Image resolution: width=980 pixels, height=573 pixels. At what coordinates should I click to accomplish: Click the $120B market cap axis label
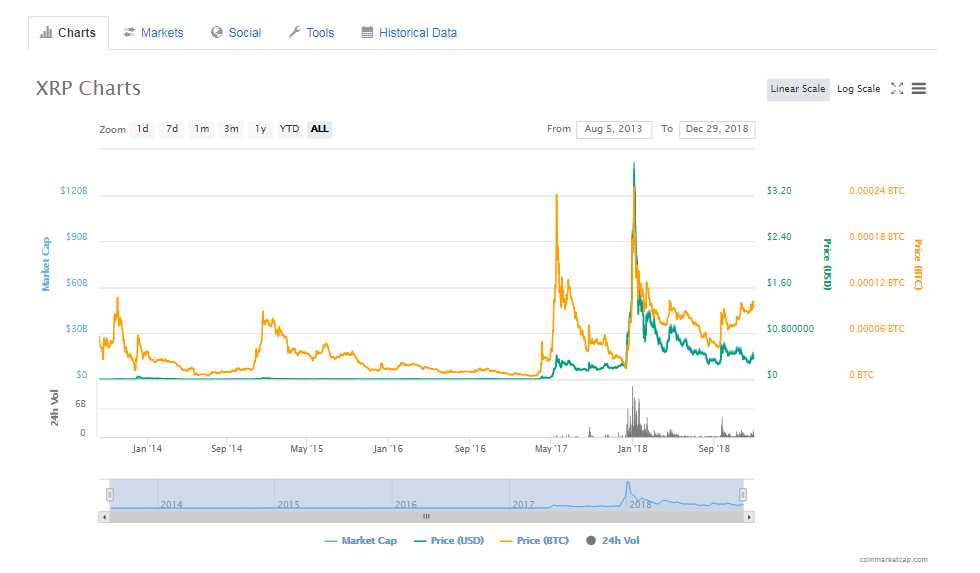click(x=74, y=191)
